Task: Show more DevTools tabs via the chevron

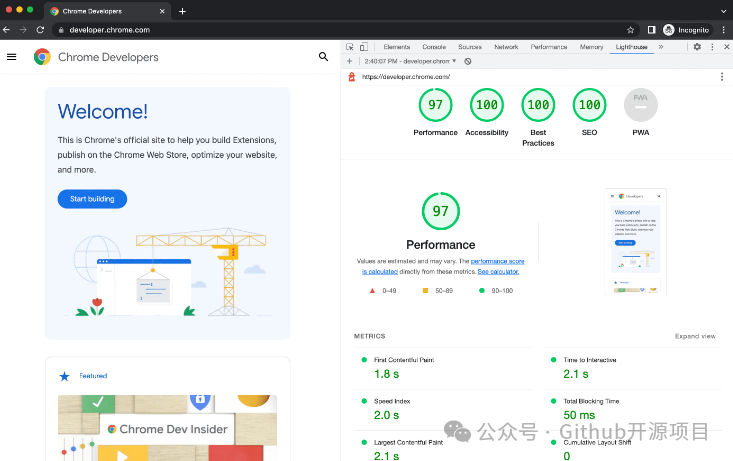Action: click(661, 47)
